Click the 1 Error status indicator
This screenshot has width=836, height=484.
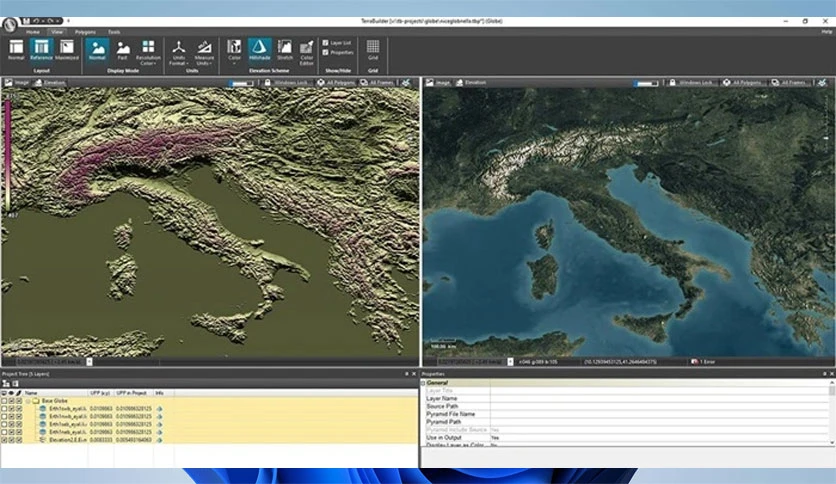[x=703, y=362]
